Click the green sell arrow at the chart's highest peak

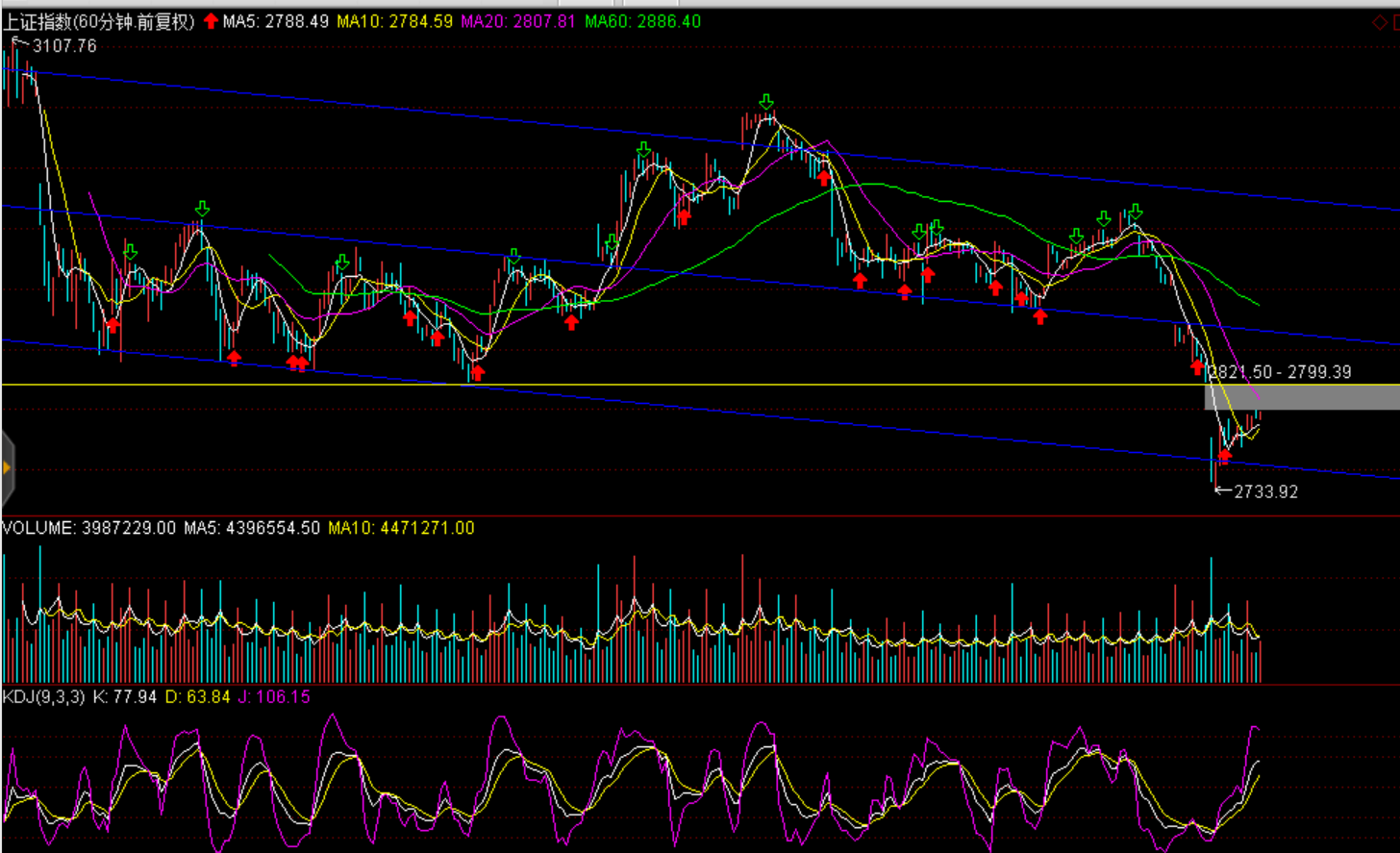765,102
